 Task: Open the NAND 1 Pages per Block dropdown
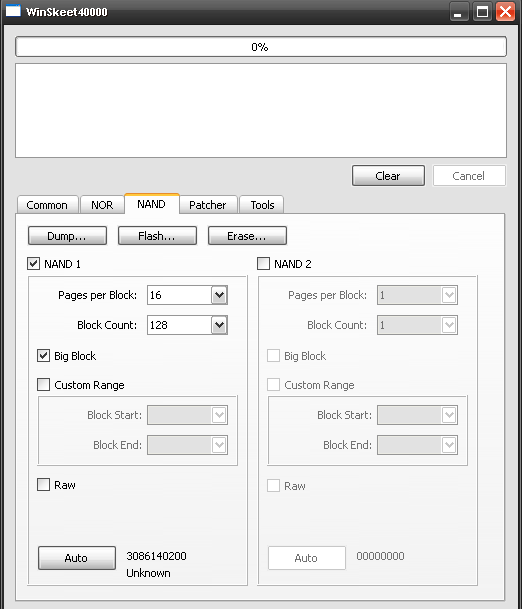(219, 295)
